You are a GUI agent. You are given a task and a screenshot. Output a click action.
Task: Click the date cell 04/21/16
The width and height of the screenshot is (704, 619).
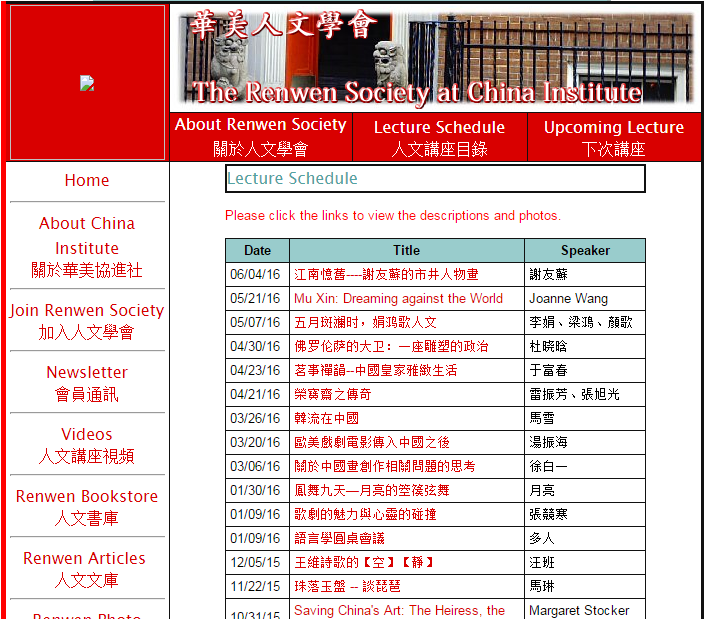tap(258, 395)
